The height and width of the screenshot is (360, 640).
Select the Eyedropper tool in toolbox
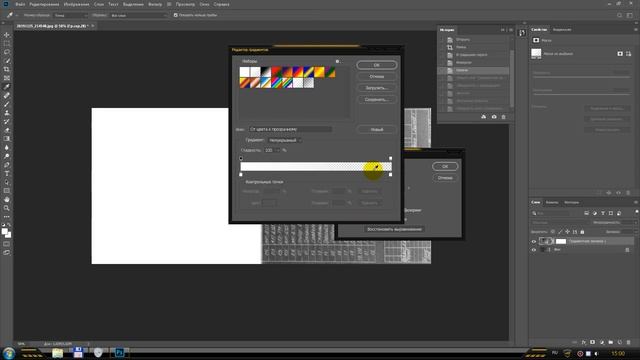click(7, 87)
